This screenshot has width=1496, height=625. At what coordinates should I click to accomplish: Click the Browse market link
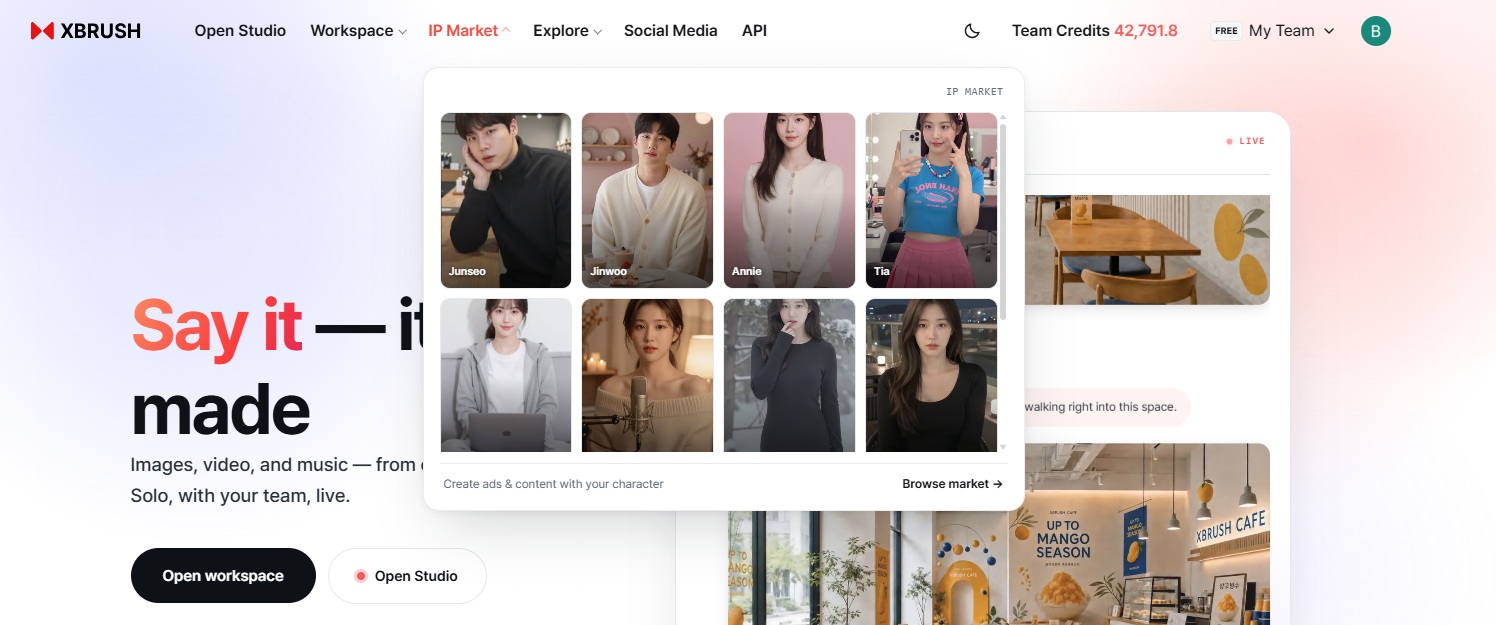click(952, 484)
